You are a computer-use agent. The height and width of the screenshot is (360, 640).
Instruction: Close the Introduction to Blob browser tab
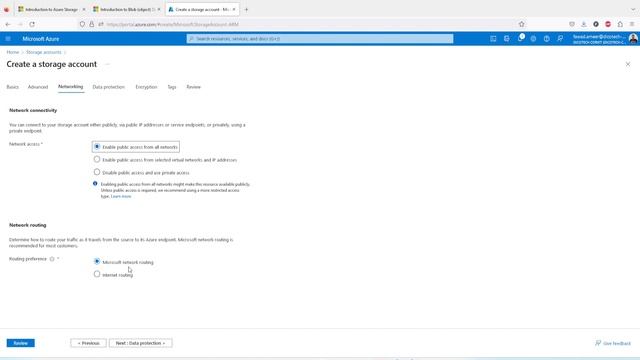pyautogui.click(x=159, y=9)
